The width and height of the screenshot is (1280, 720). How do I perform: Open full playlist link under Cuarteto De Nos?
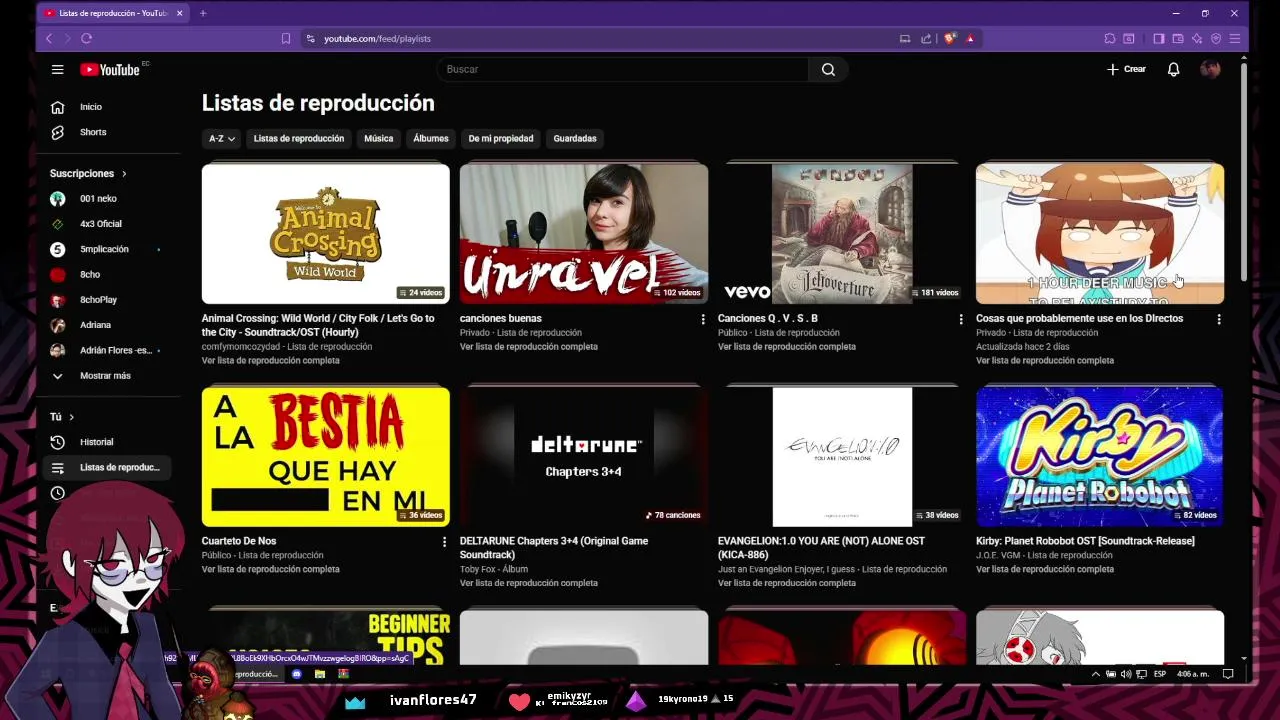271,569
